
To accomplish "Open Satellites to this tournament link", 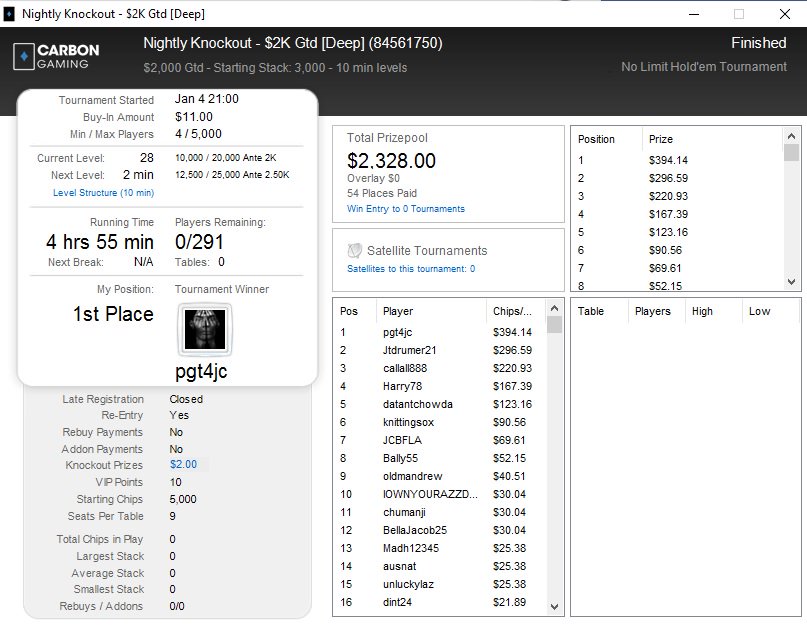I will [x=411, y=269].
